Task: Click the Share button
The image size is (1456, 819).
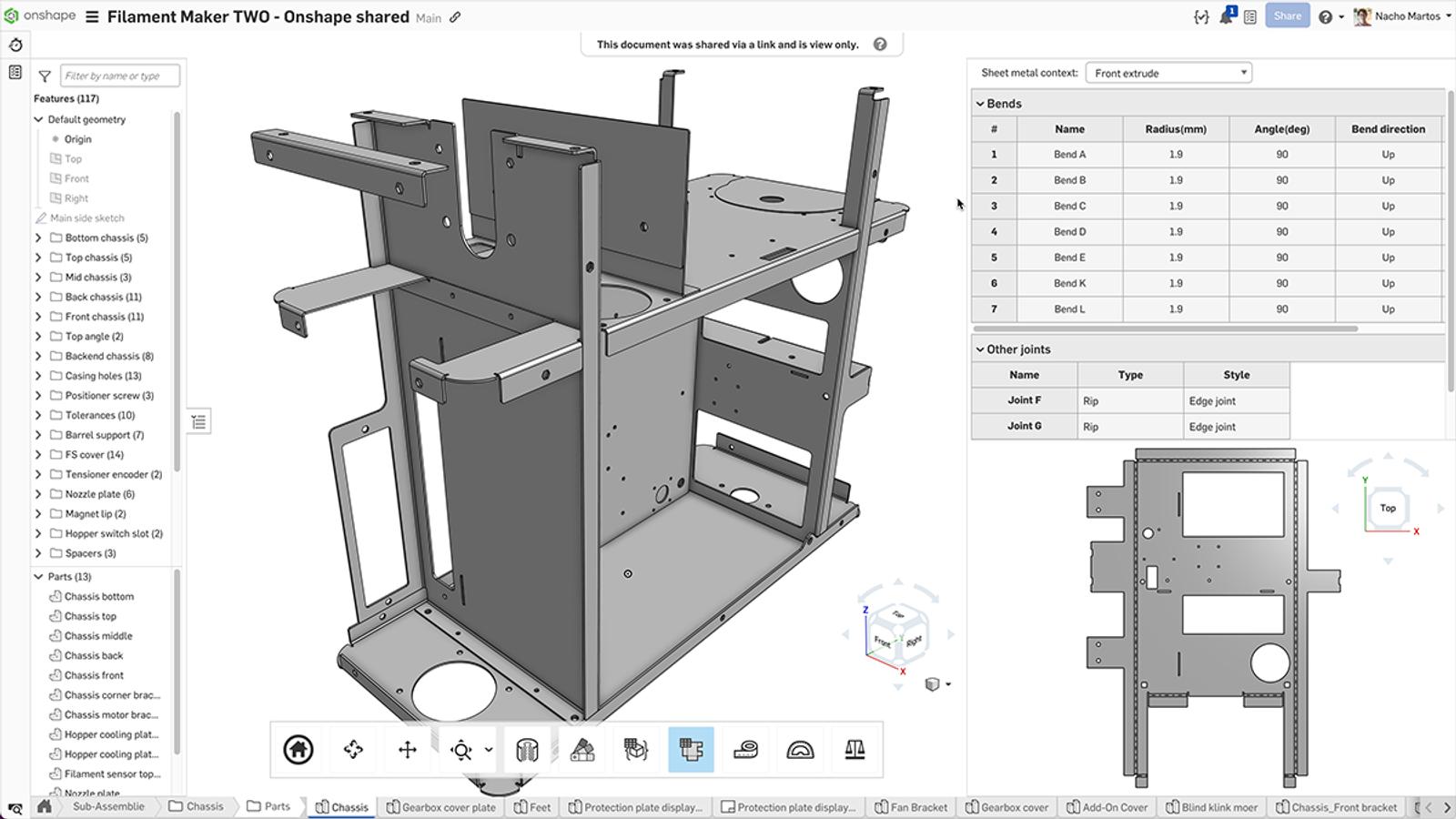Action: [x=1287, y=15]
